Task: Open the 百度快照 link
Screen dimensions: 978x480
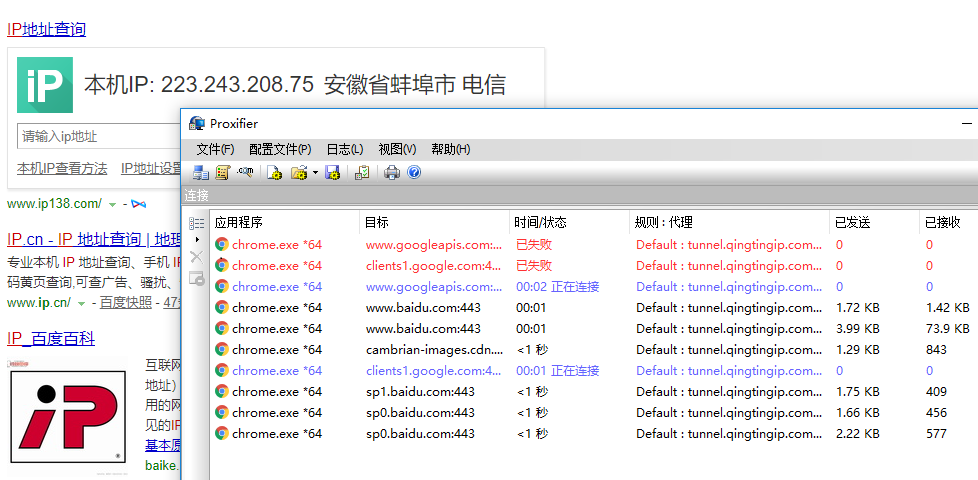Action: pos(125,303)
